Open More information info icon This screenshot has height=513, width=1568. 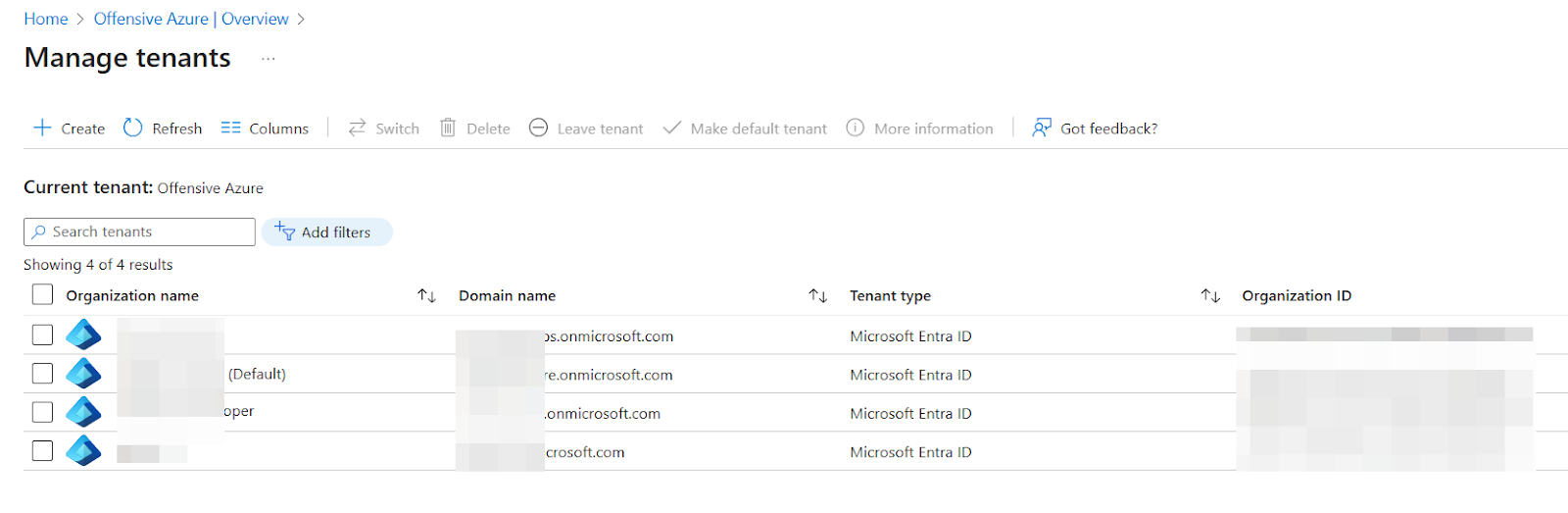856,128
